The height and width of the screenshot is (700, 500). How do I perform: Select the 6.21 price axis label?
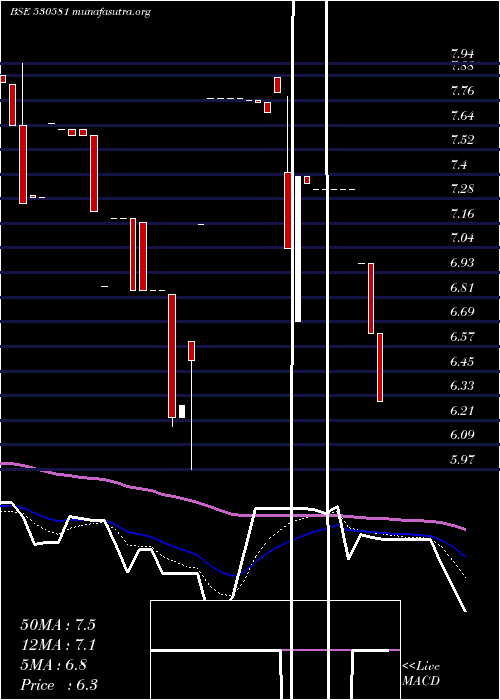[462, 410]
